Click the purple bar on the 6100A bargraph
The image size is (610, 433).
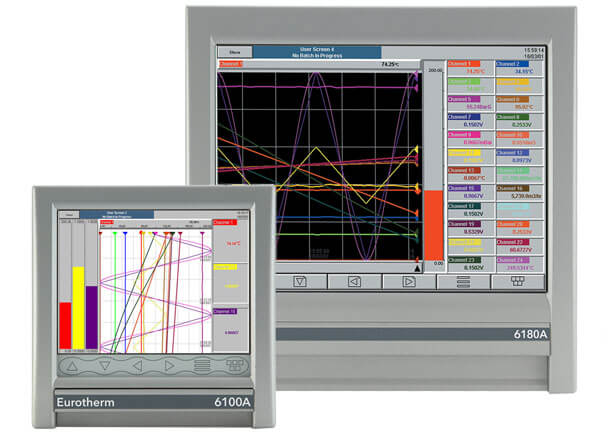point(91,317)
